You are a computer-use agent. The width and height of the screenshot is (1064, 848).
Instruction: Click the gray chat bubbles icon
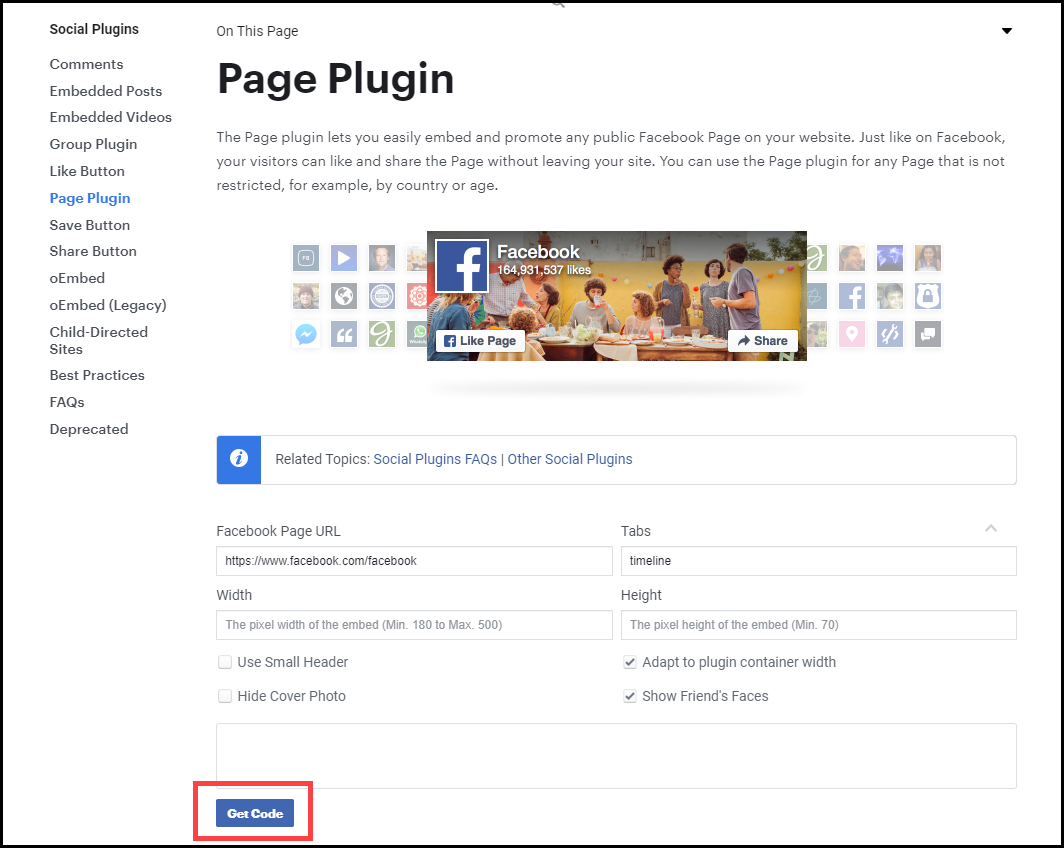tap(928, 334)
